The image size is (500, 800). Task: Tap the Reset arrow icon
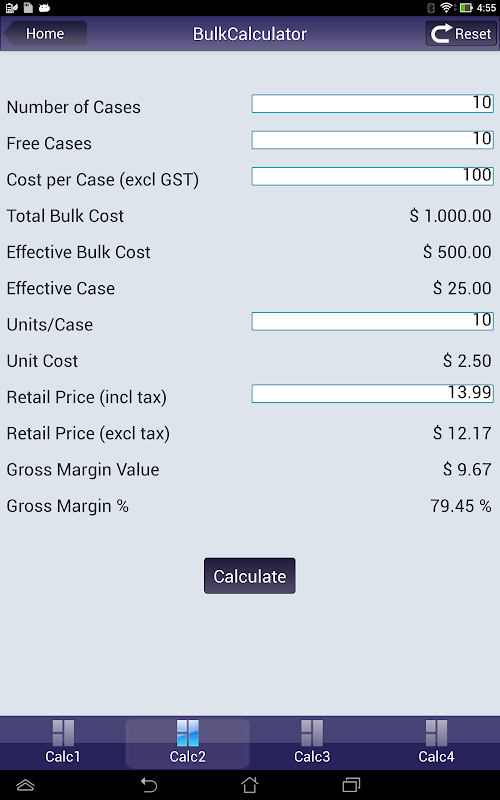(x=441, y=34)
